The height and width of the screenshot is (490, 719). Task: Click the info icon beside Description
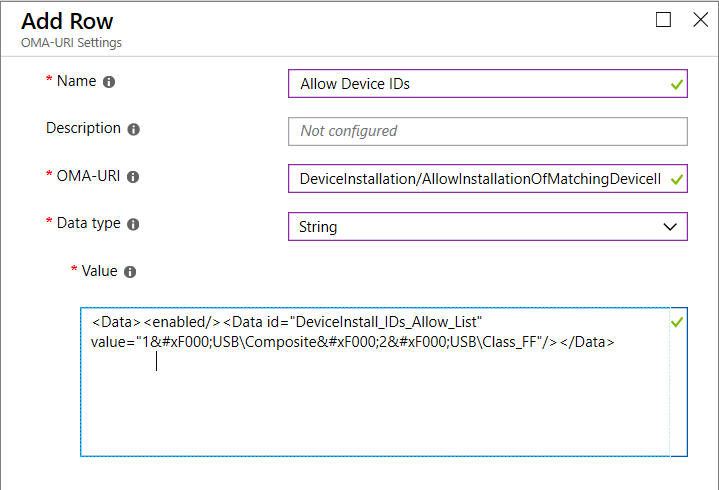pos(134,129)
